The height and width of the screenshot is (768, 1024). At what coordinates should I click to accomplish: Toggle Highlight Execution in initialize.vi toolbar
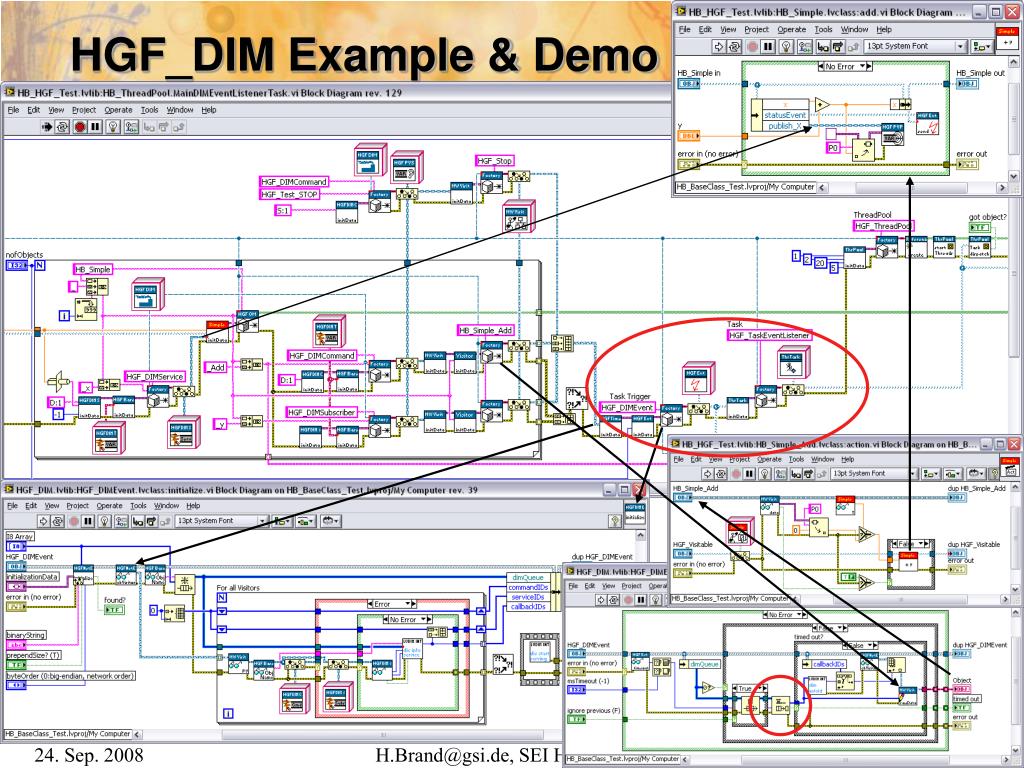106,521
